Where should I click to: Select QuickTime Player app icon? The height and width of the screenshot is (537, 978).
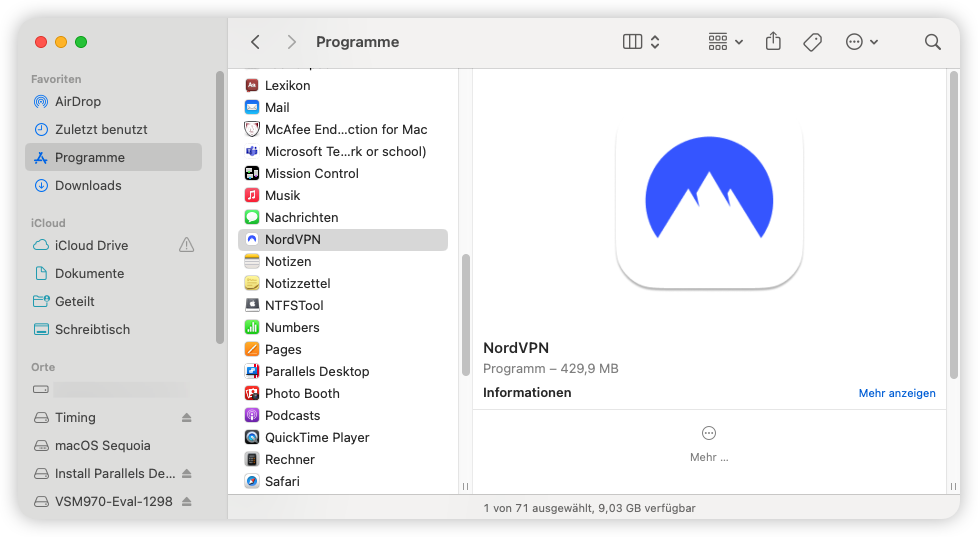click(252, 437)
